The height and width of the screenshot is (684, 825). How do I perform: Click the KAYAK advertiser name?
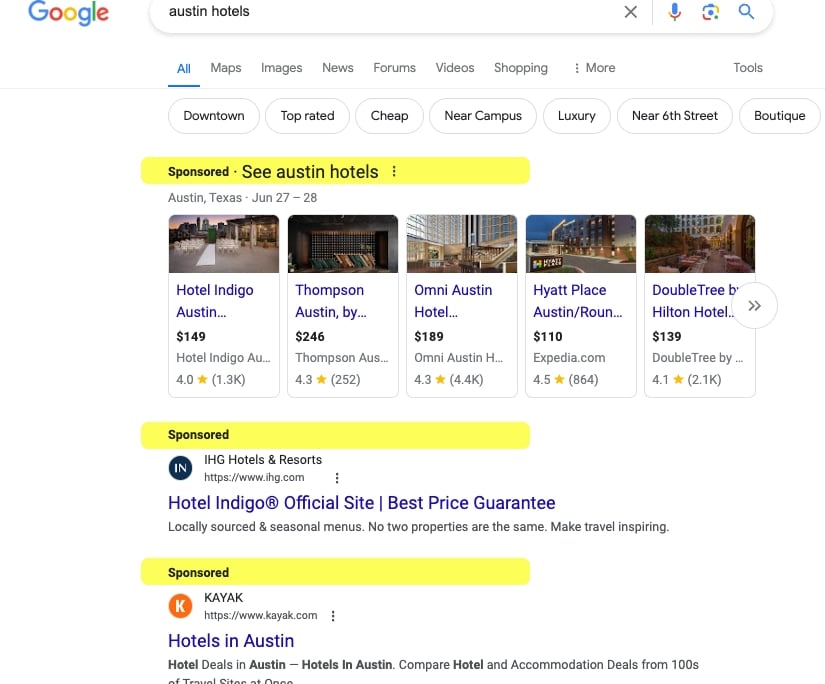tap(224, 598)
